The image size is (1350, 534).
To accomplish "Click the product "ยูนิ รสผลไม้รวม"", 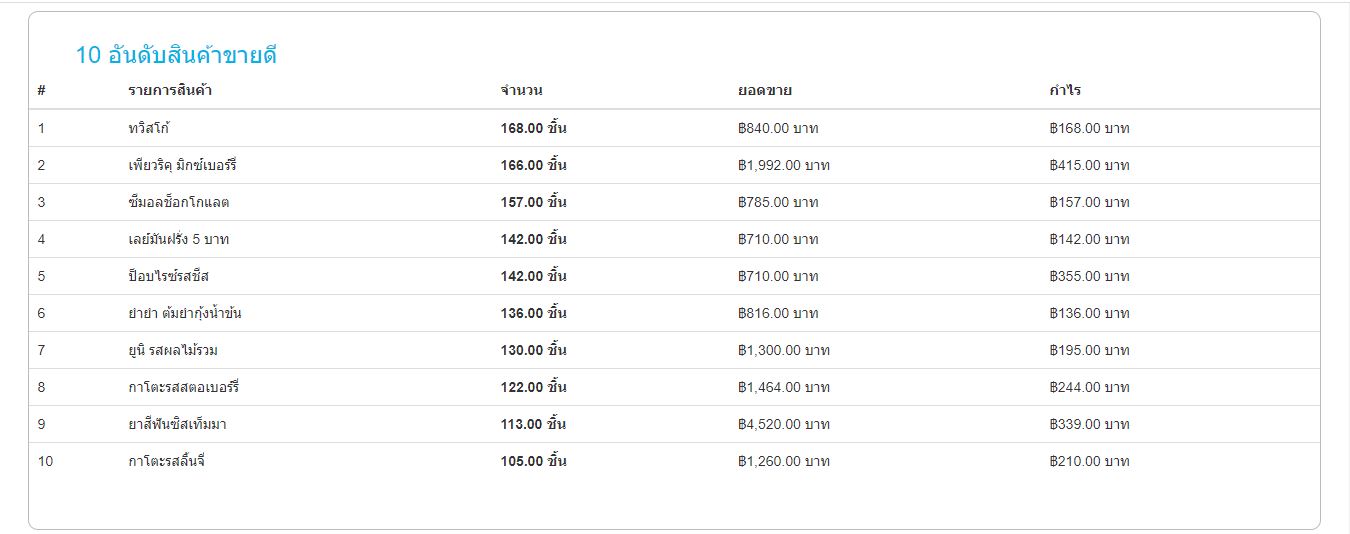I will coord(173,350).
